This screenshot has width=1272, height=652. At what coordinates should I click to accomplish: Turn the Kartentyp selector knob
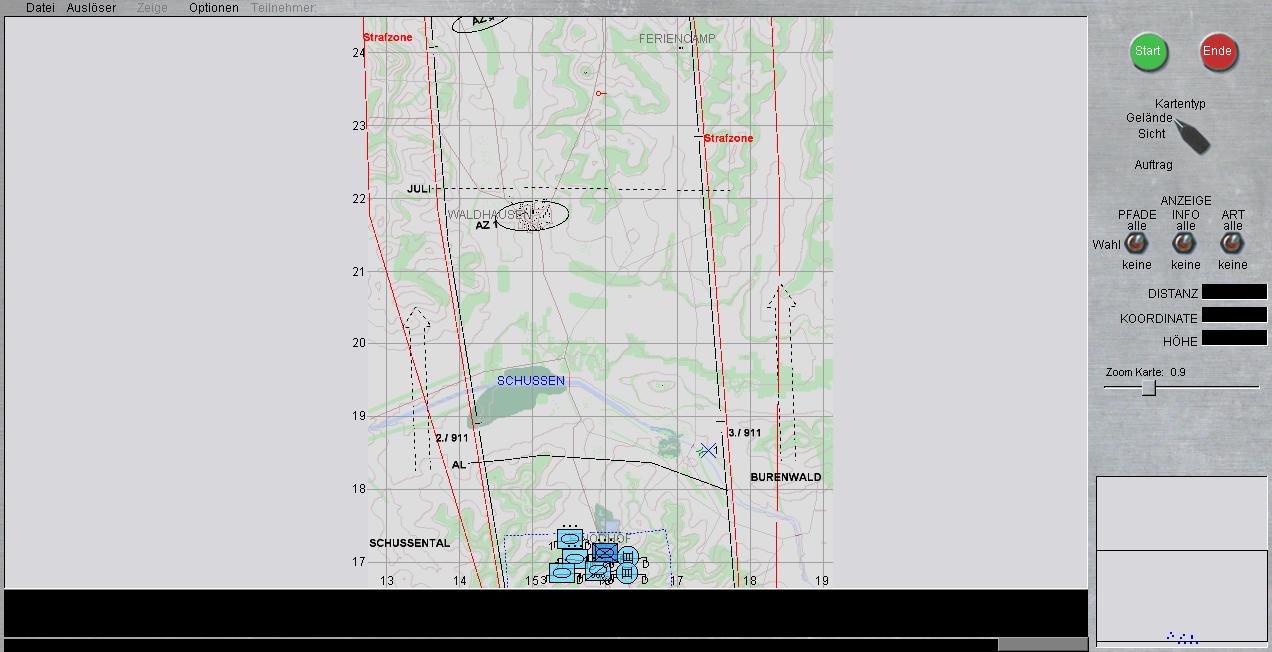coord(1191,135)
